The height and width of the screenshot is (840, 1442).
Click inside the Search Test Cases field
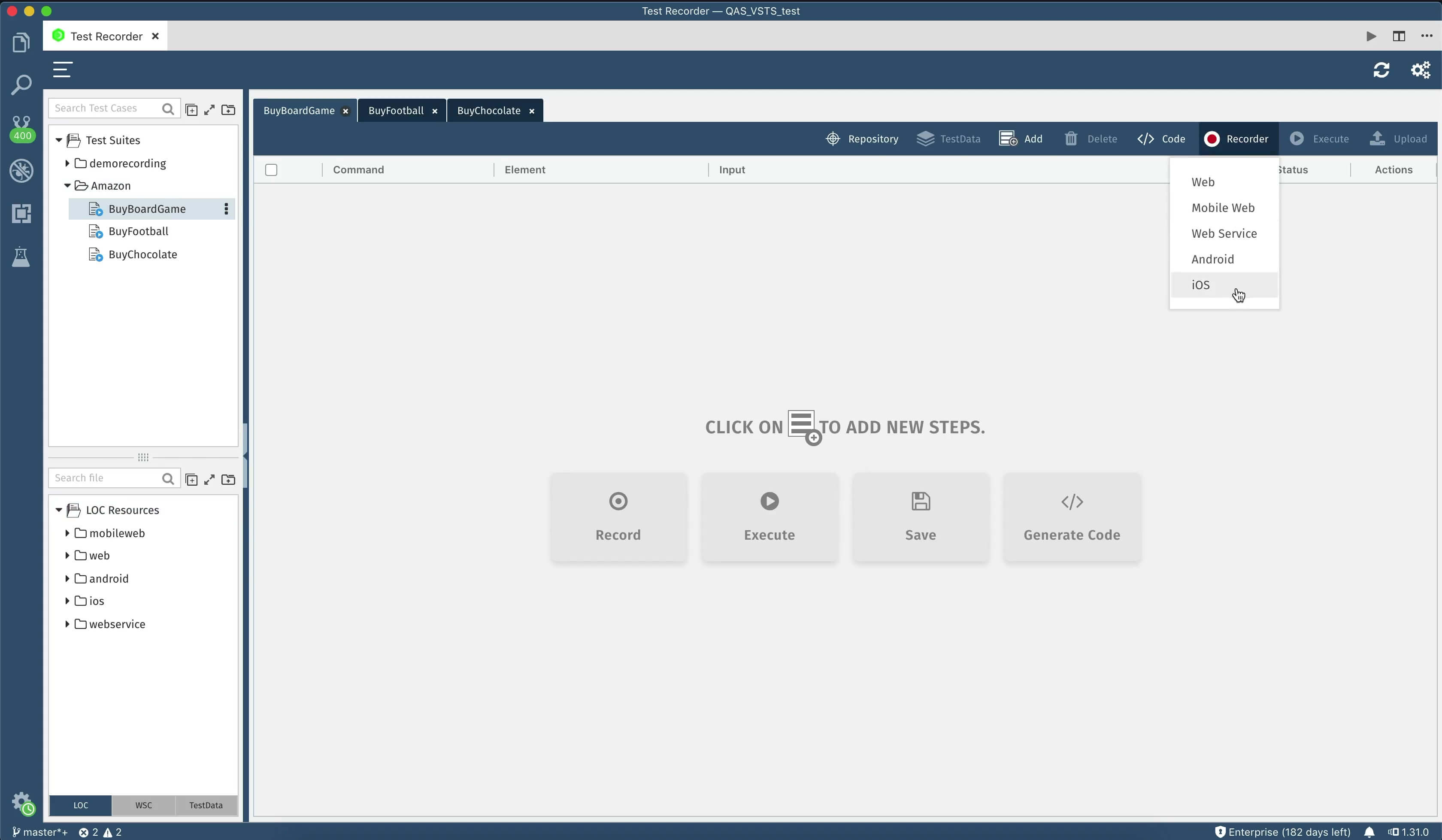coord(103,108)
